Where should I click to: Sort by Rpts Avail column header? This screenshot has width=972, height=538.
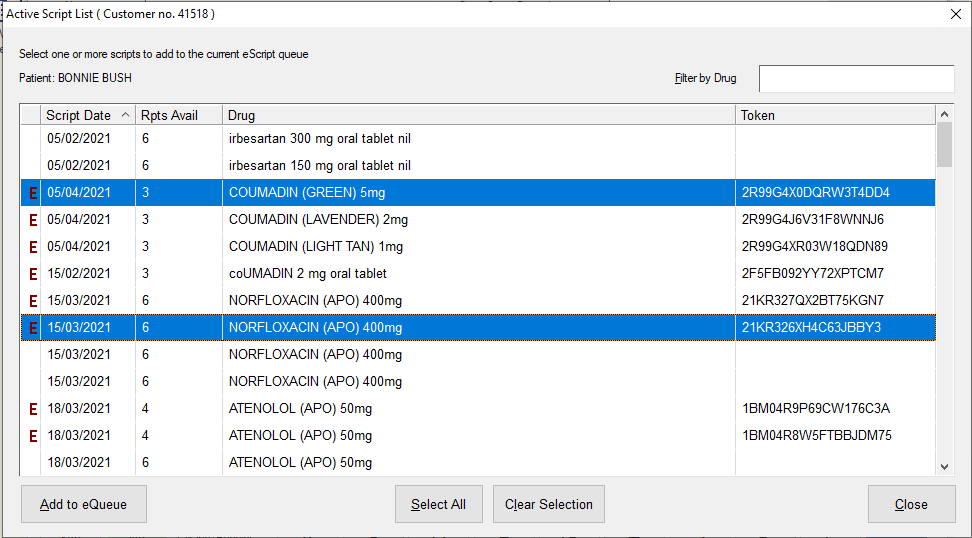(x=179, y=115)
